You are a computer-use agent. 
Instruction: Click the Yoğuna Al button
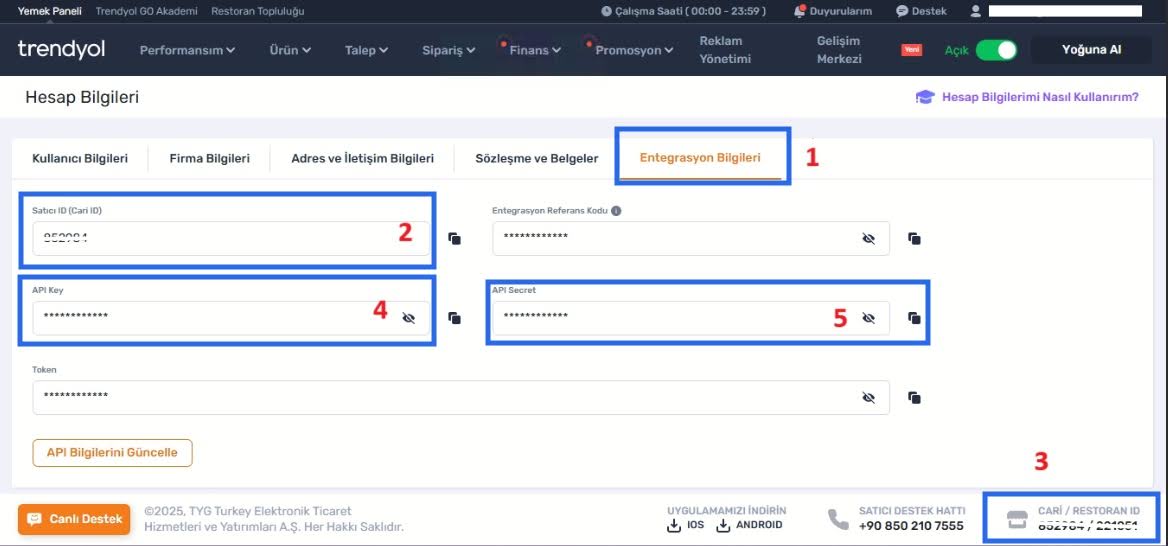1091,50
